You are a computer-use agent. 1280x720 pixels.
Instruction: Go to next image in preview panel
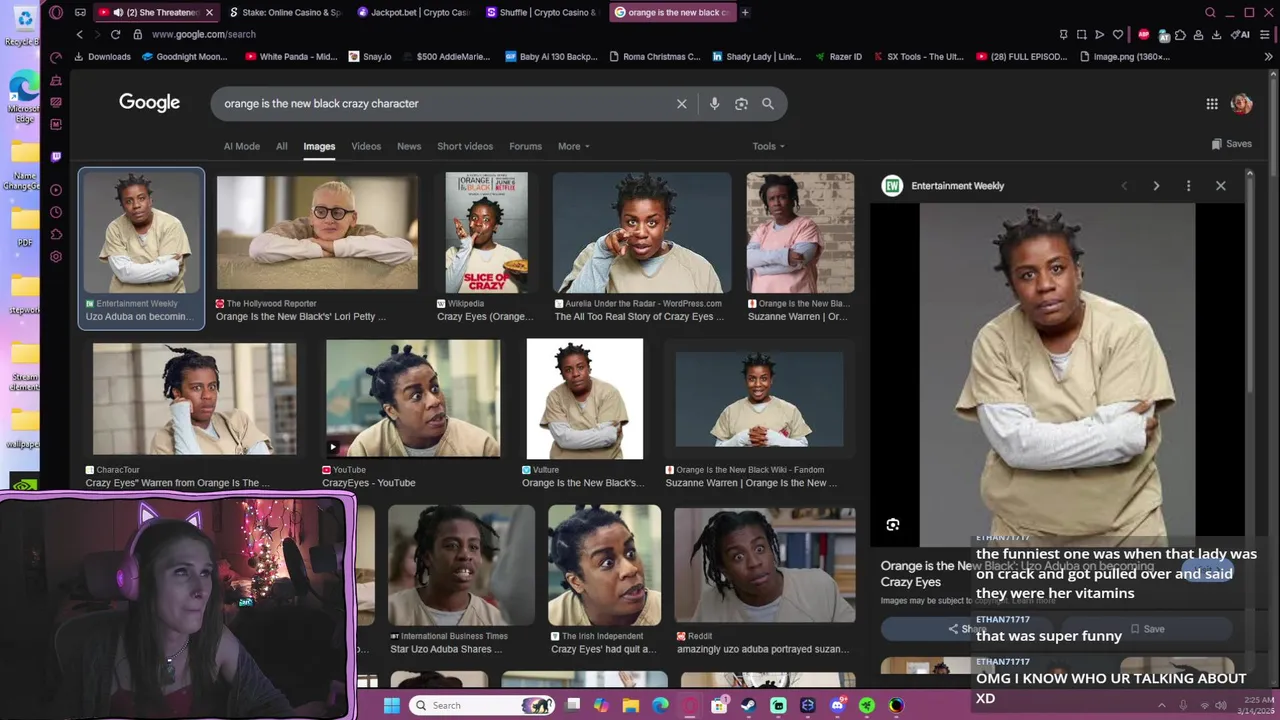click(1156, 186)
